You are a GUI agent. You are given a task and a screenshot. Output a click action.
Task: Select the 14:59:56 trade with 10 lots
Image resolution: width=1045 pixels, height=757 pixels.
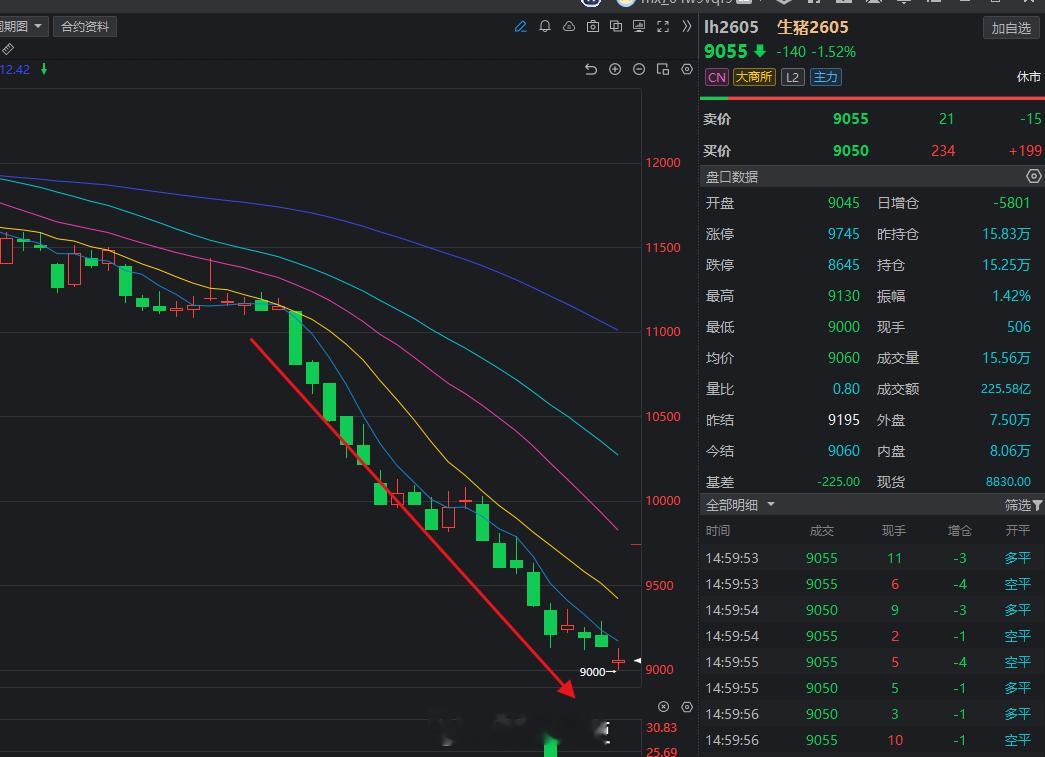pyautogui.click(x=872, y=740)
